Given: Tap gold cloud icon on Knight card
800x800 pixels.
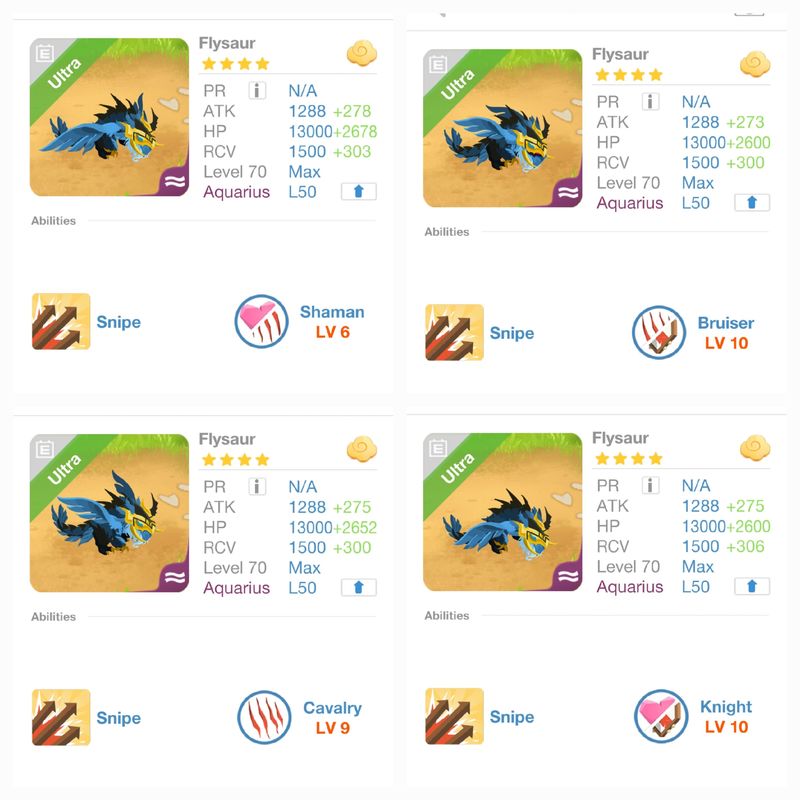Looking at the screenshot, I should [755, 448].
